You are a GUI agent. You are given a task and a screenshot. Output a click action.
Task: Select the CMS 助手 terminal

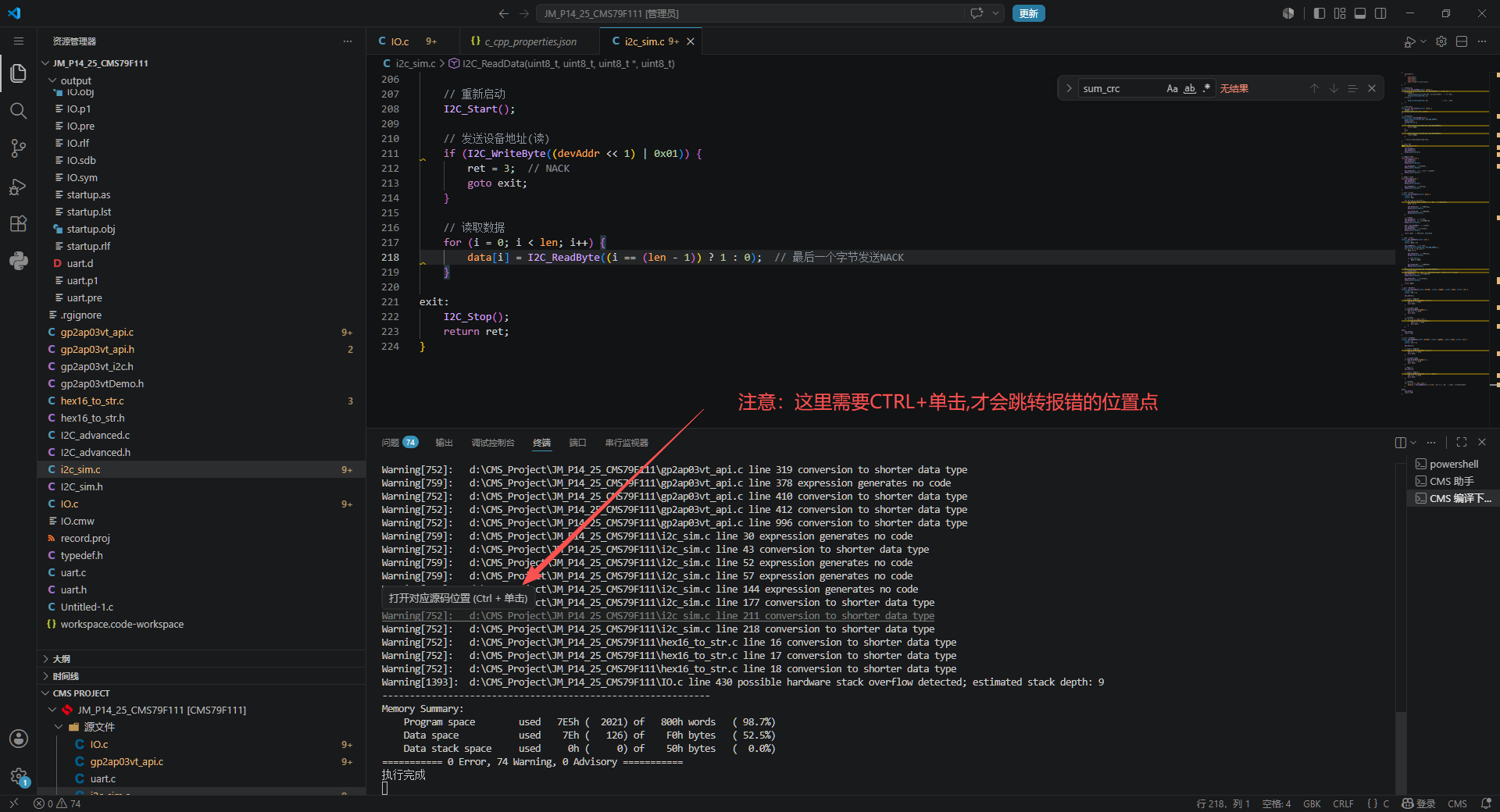click(1453, 481)
